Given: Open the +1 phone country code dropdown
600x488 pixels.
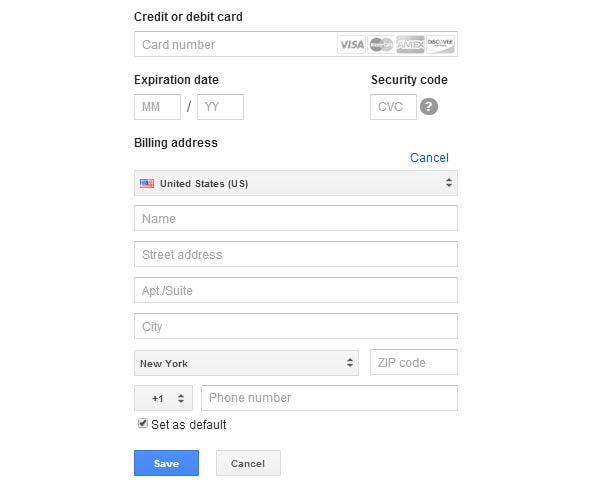Looking at the screenshot, I should point(164,398).
